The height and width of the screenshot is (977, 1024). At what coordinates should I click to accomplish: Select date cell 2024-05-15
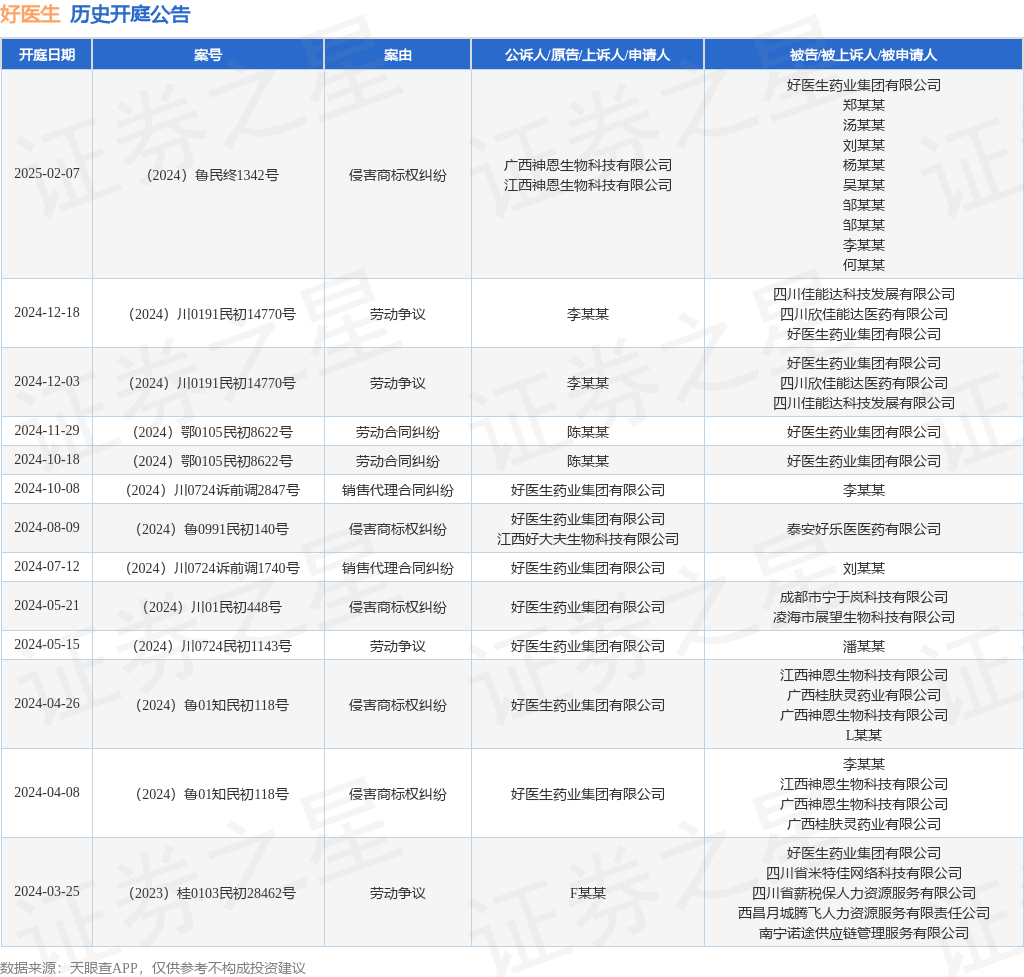(47, 645)
